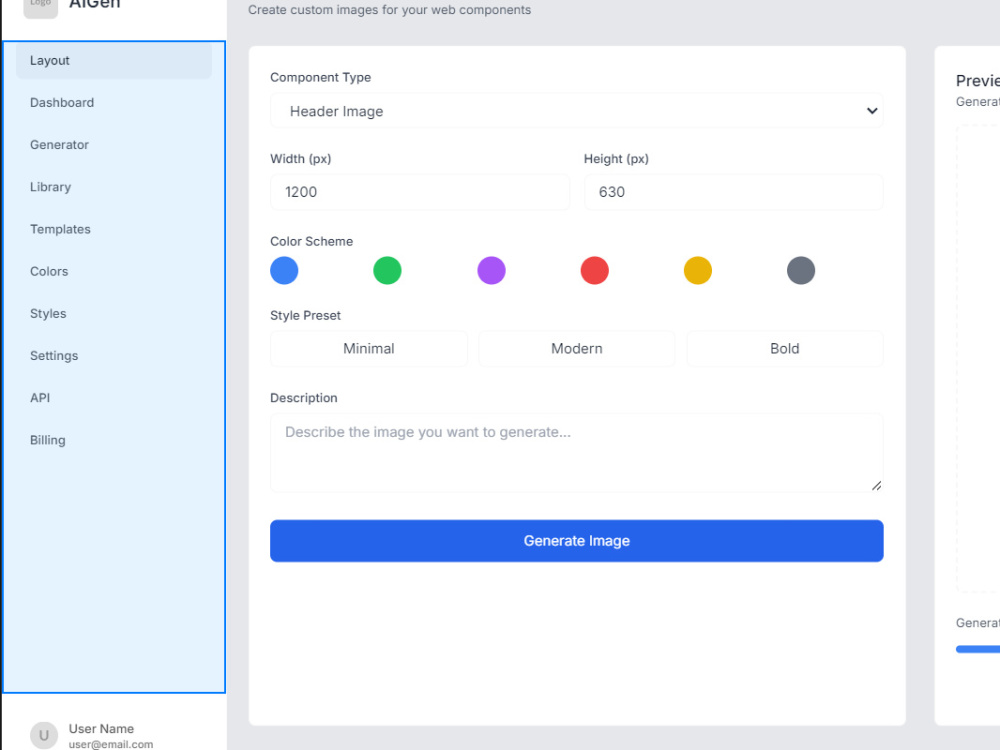The image size is (1000, 750).
Task: Click the generation progress bar
Action: click(x=978, y=649)
